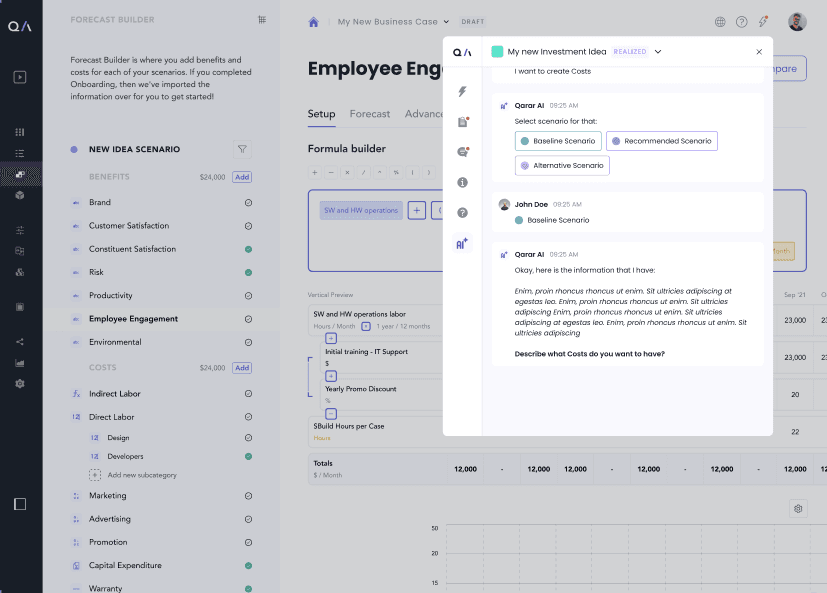Switch to the Setup tab
The image size is (827, 593).
(x=321, y=114)
